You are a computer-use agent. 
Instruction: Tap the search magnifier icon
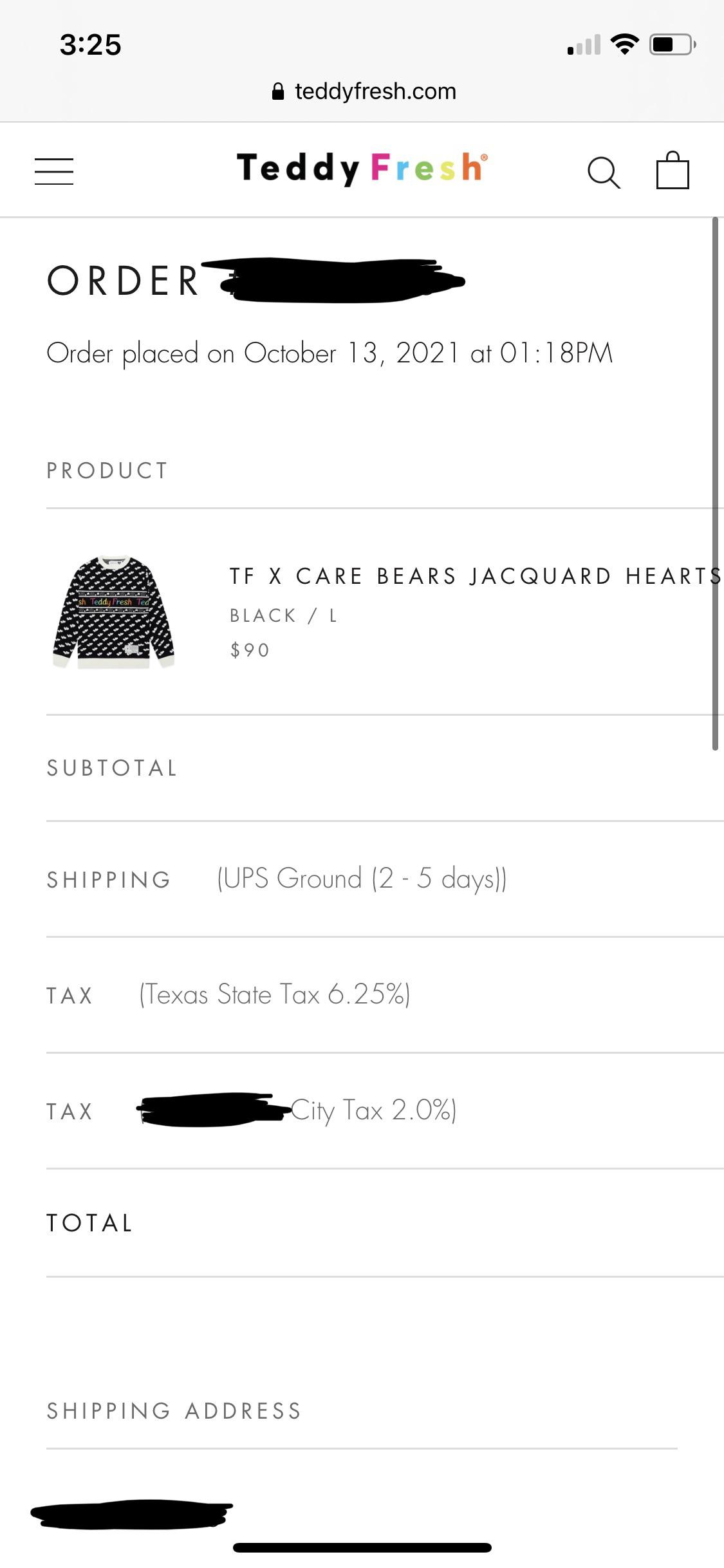tap(604, 173)
